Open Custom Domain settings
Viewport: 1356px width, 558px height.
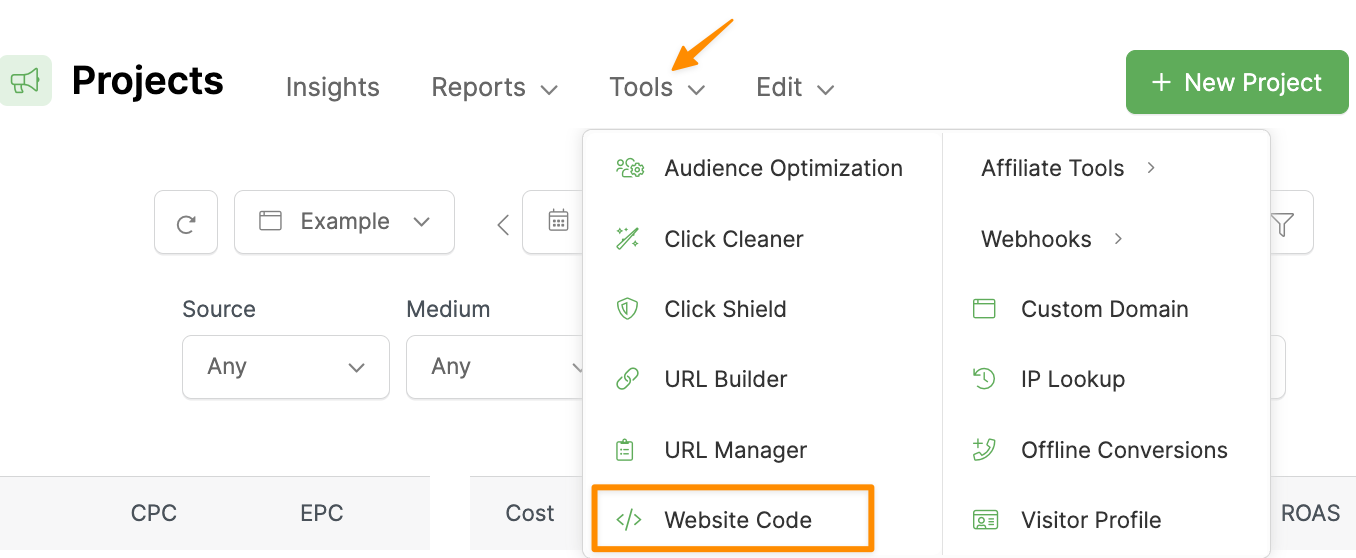click(1103, 309)
